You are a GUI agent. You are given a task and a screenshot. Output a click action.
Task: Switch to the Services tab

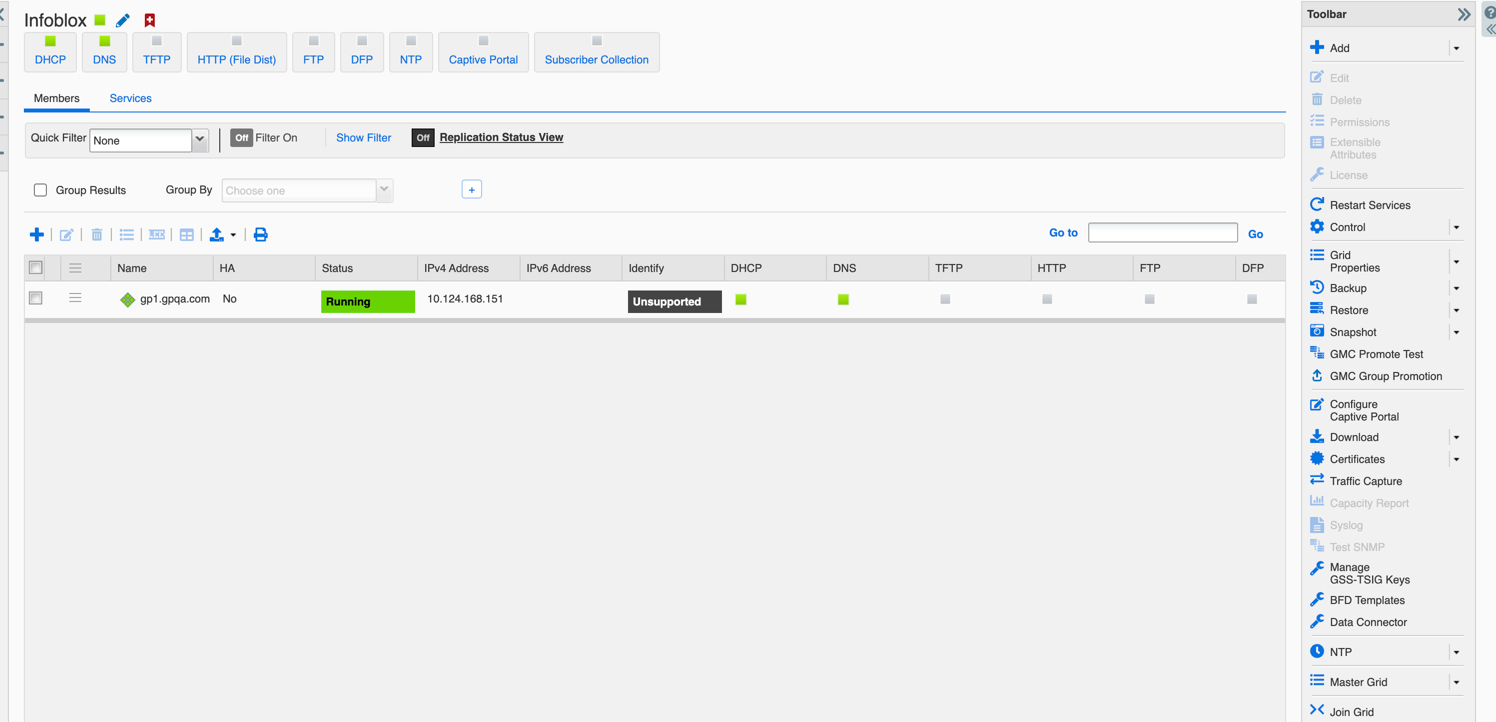tap(131, 98)
